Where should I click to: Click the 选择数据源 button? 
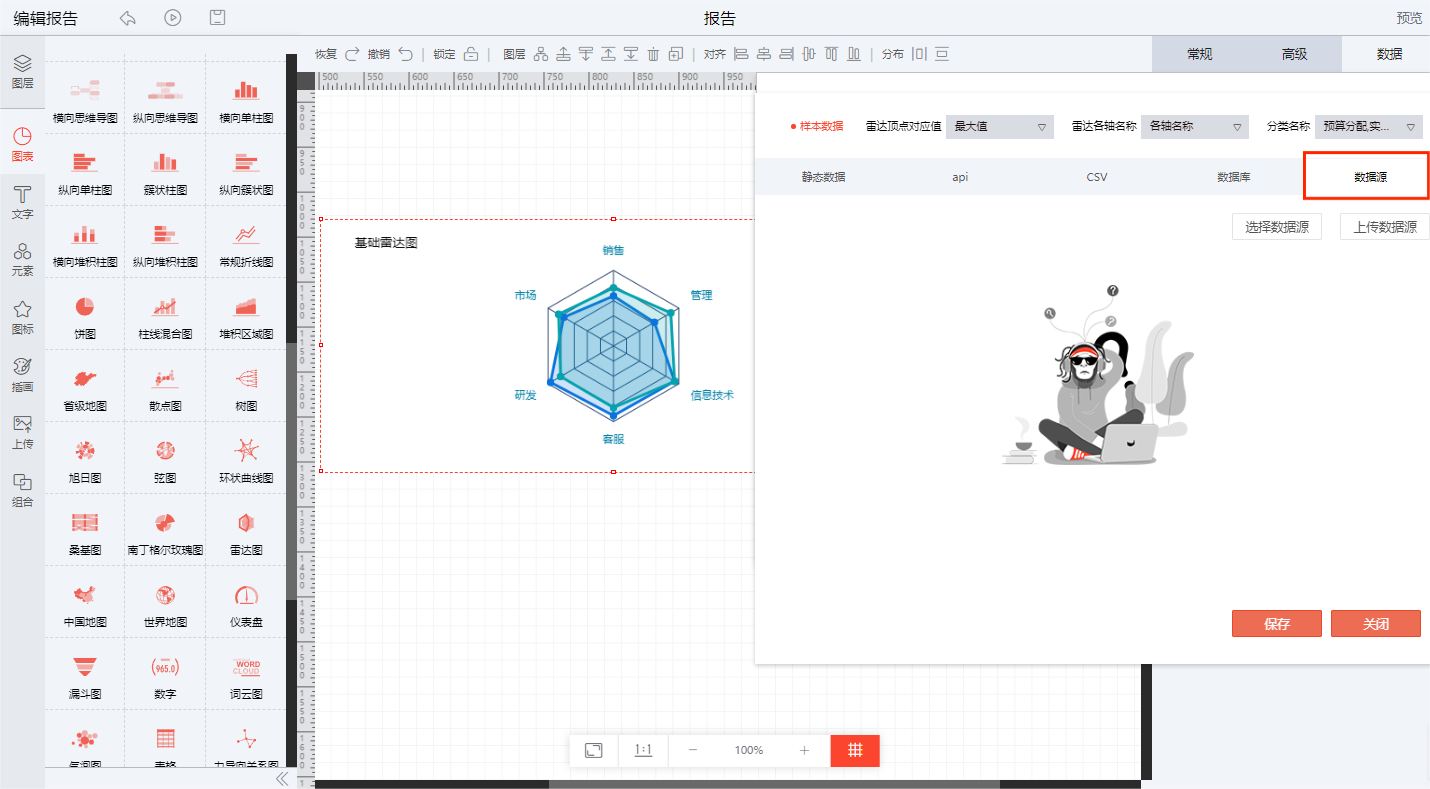coord(1277,227)
